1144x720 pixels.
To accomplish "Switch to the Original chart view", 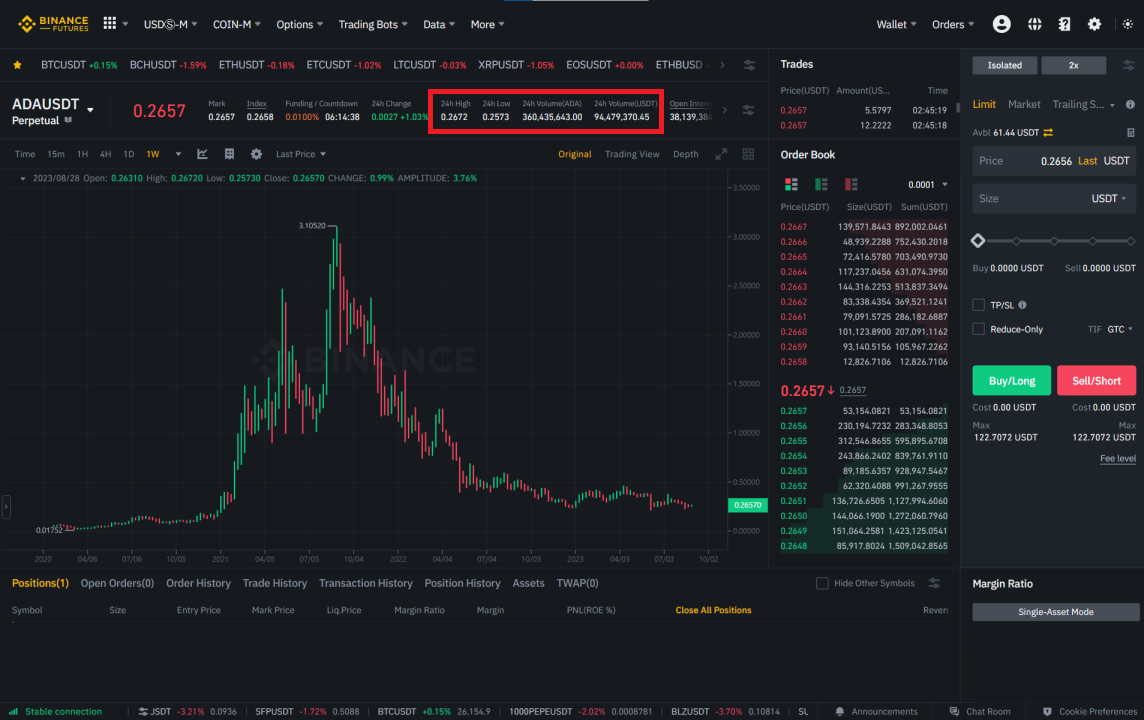I will pyautogui.click(x=575, y=154).
